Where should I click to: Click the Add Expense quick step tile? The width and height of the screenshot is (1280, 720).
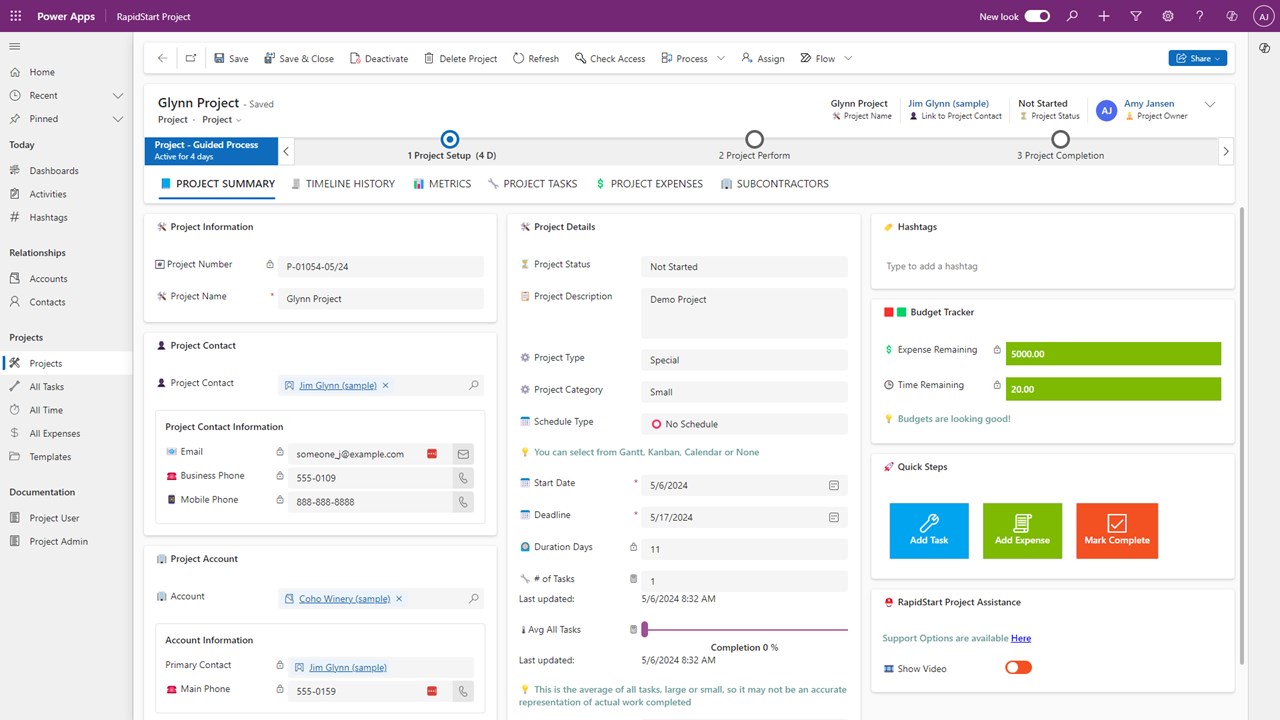[1022, 530]
